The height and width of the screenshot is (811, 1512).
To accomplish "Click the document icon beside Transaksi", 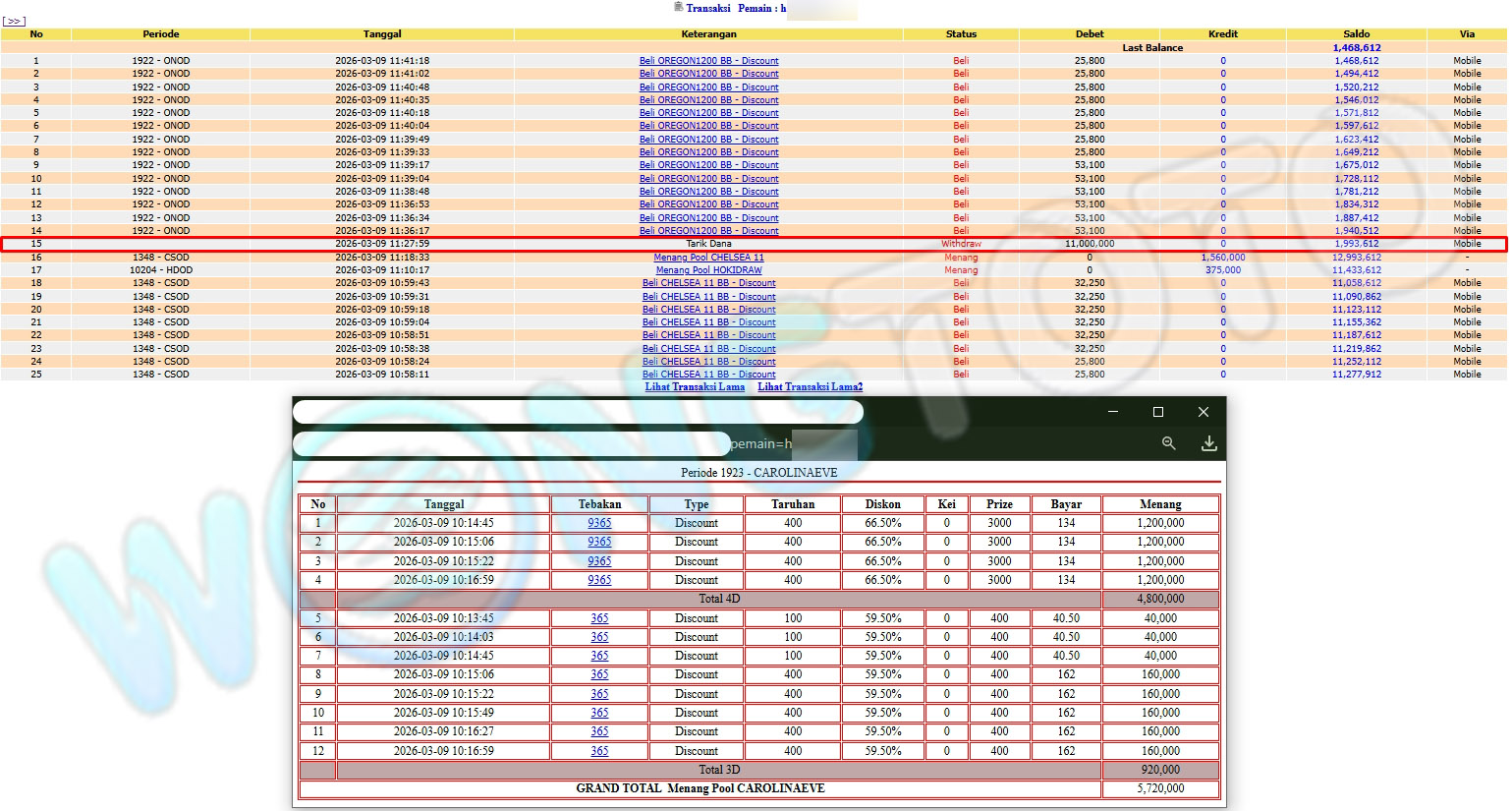I will point(678,7).
